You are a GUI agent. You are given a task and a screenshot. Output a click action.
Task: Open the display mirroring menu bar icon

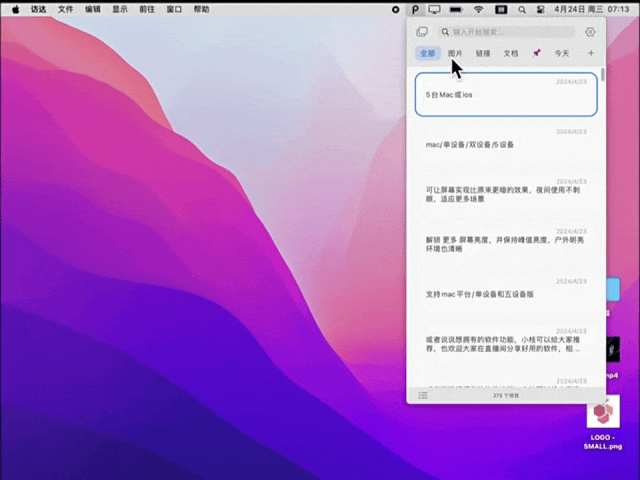(x=434, y=9)
